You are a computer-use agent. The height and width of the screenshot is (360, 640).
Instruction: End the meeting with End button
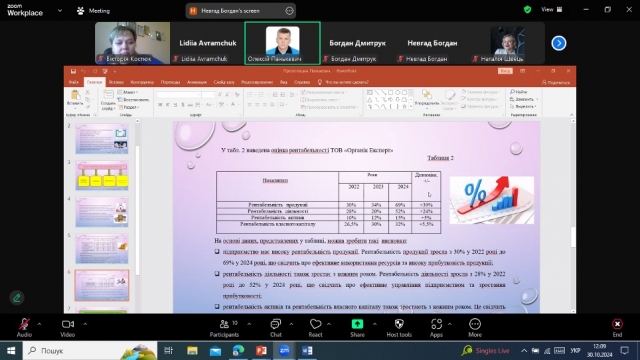[617, 328]
